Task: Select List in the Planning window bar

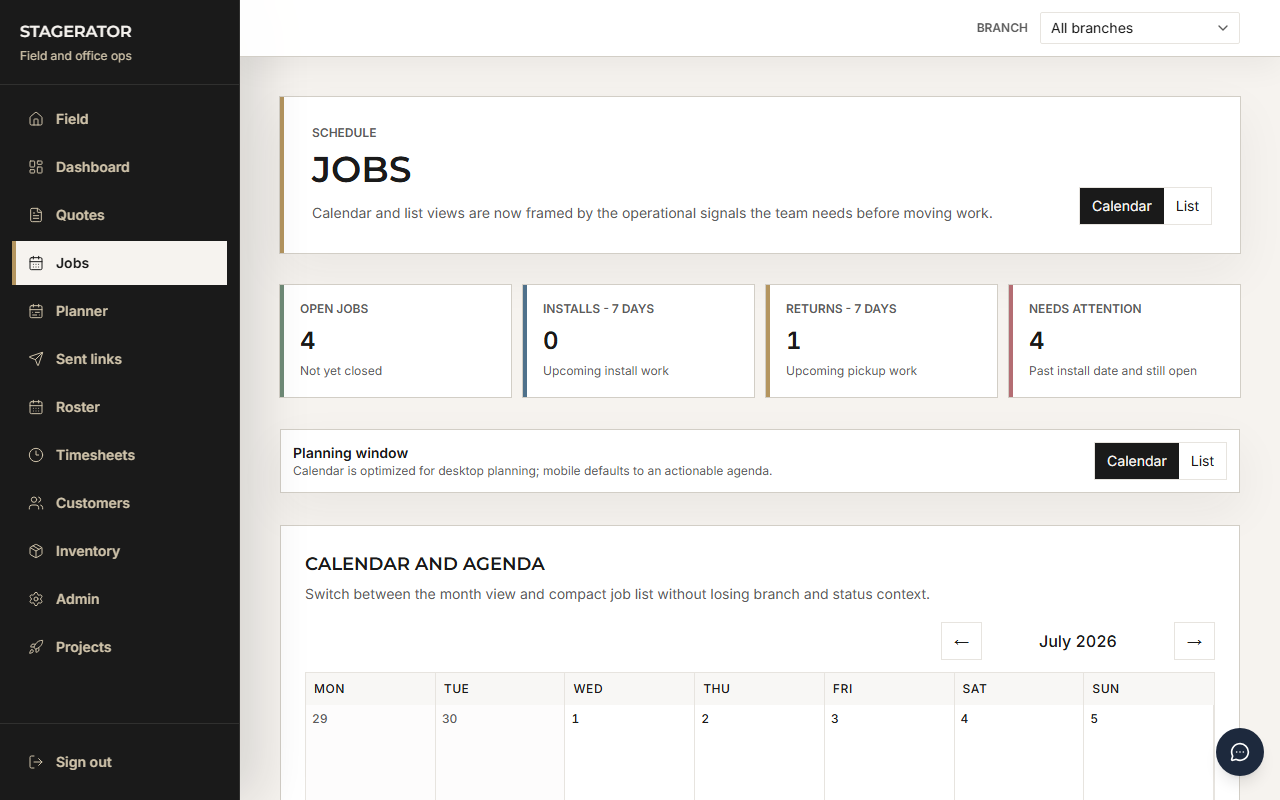Action: 1202,461
